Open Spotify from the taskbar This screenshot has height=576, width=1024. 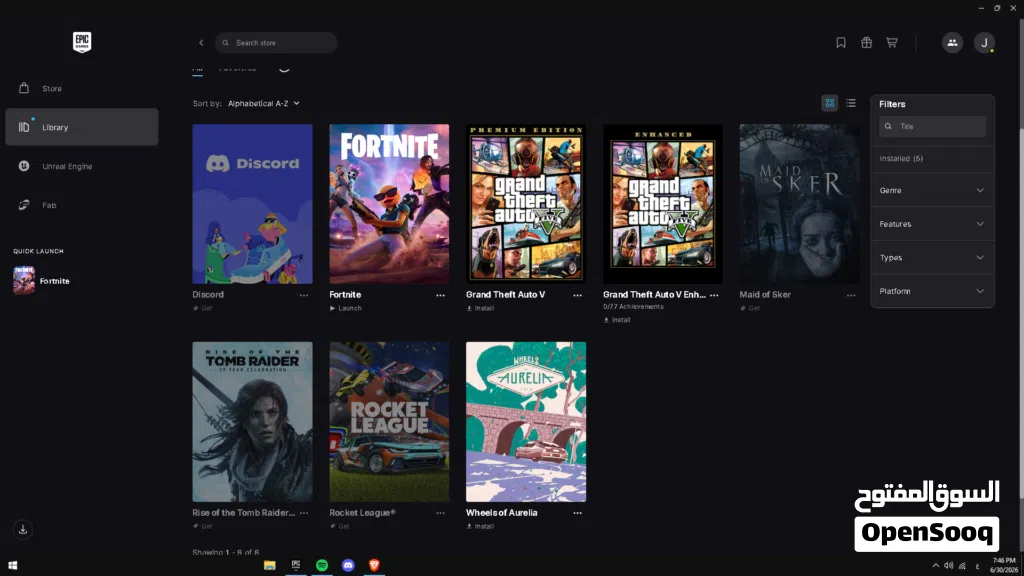(x=322, y=565)
